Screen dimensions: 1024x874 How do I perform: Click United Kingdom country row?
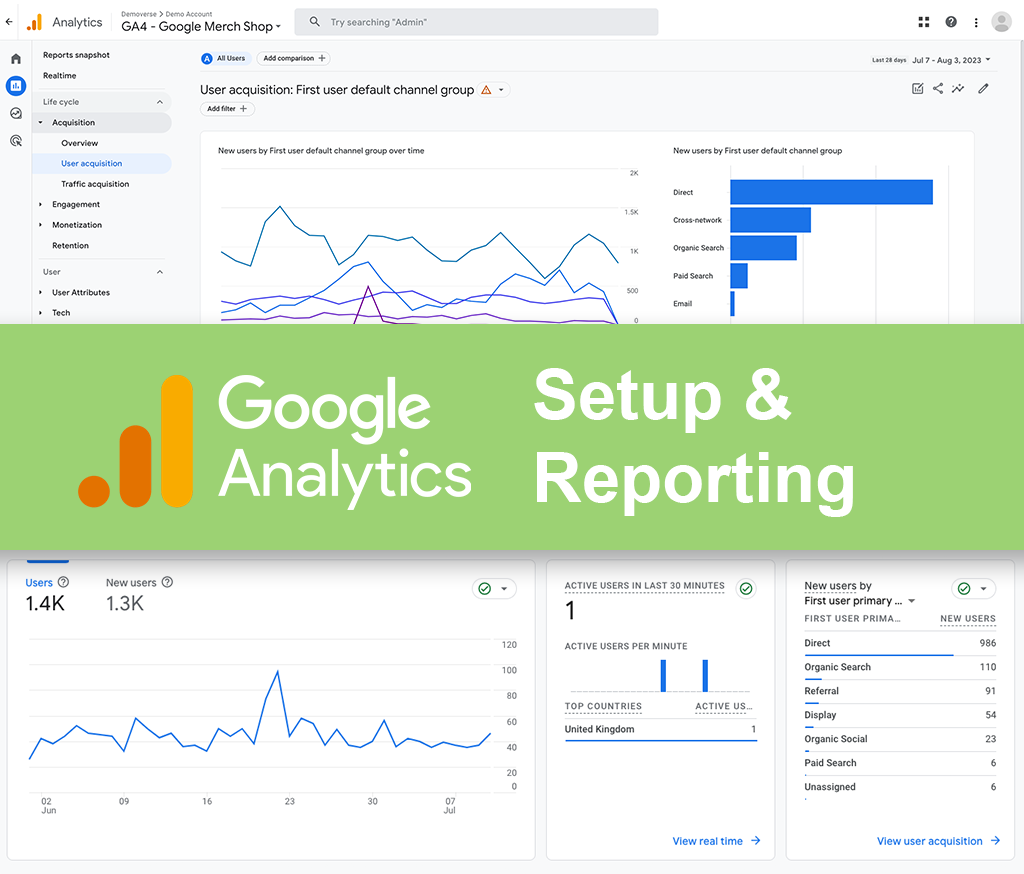point(660,730)
